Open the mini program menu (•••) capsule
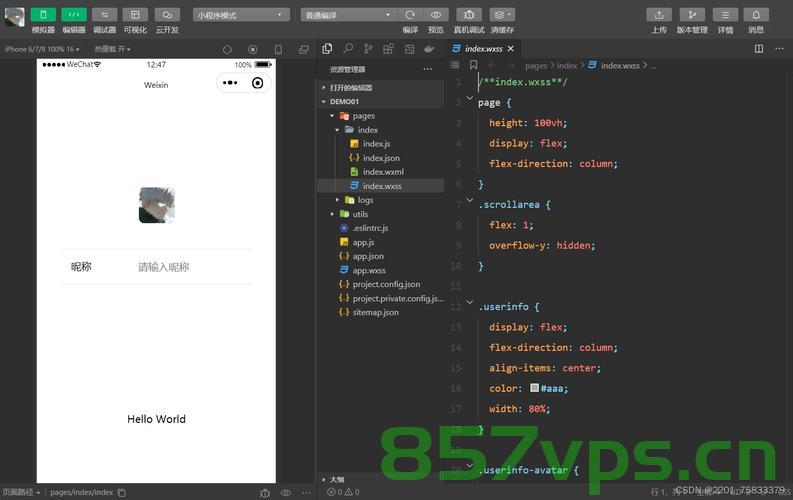793x500 pixels. pos(230,83)
